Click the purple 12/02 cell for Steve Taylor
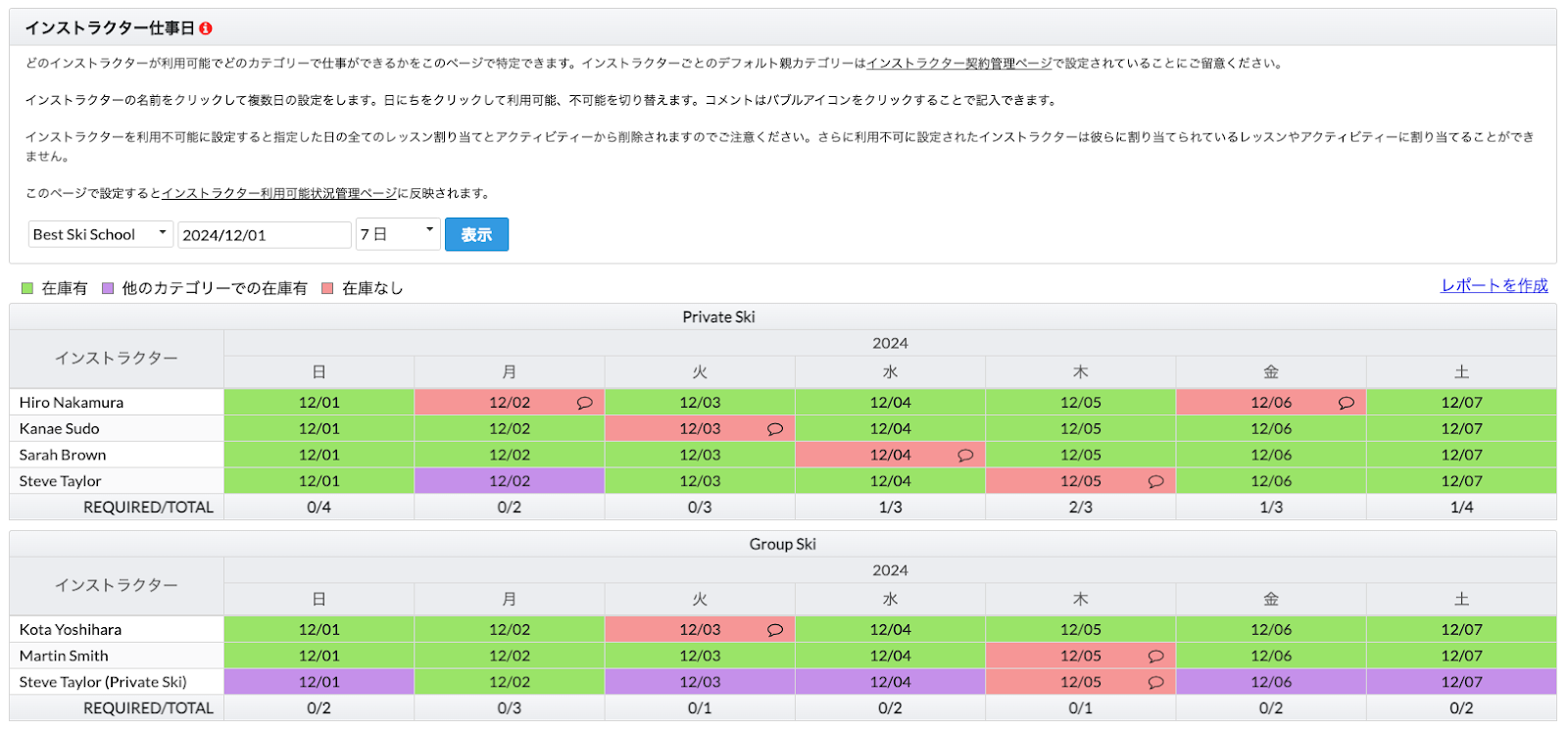 (509, 482)
